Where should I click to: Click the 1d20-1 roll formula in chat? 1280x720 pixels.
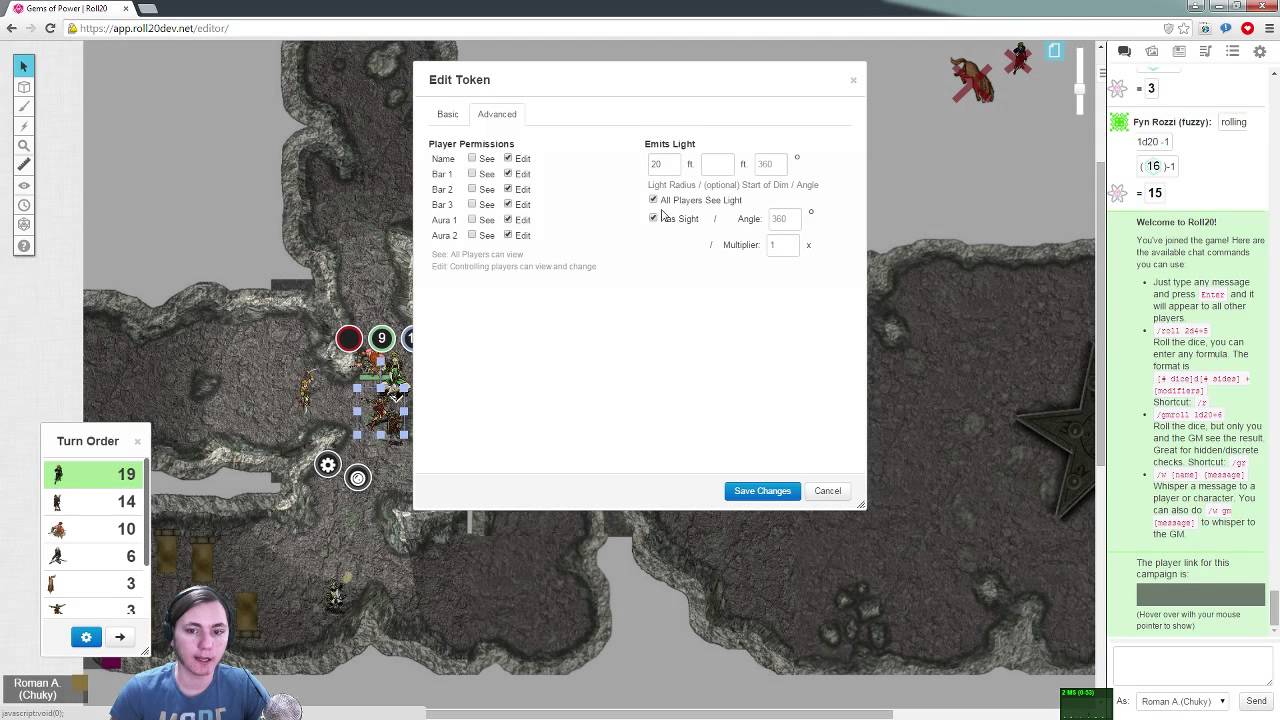1153,142
